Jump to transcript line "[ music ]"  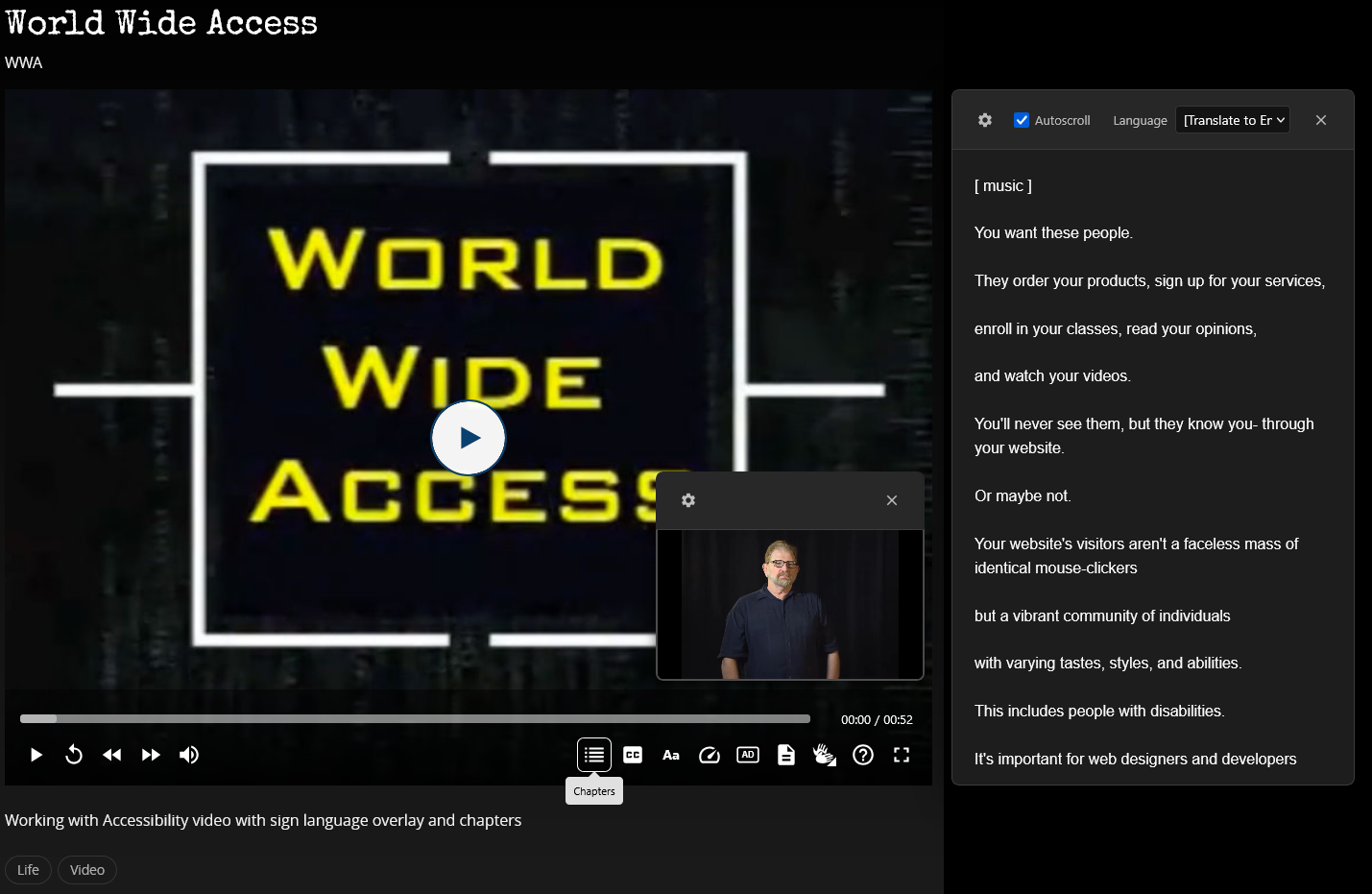(x=1003, y=186)
